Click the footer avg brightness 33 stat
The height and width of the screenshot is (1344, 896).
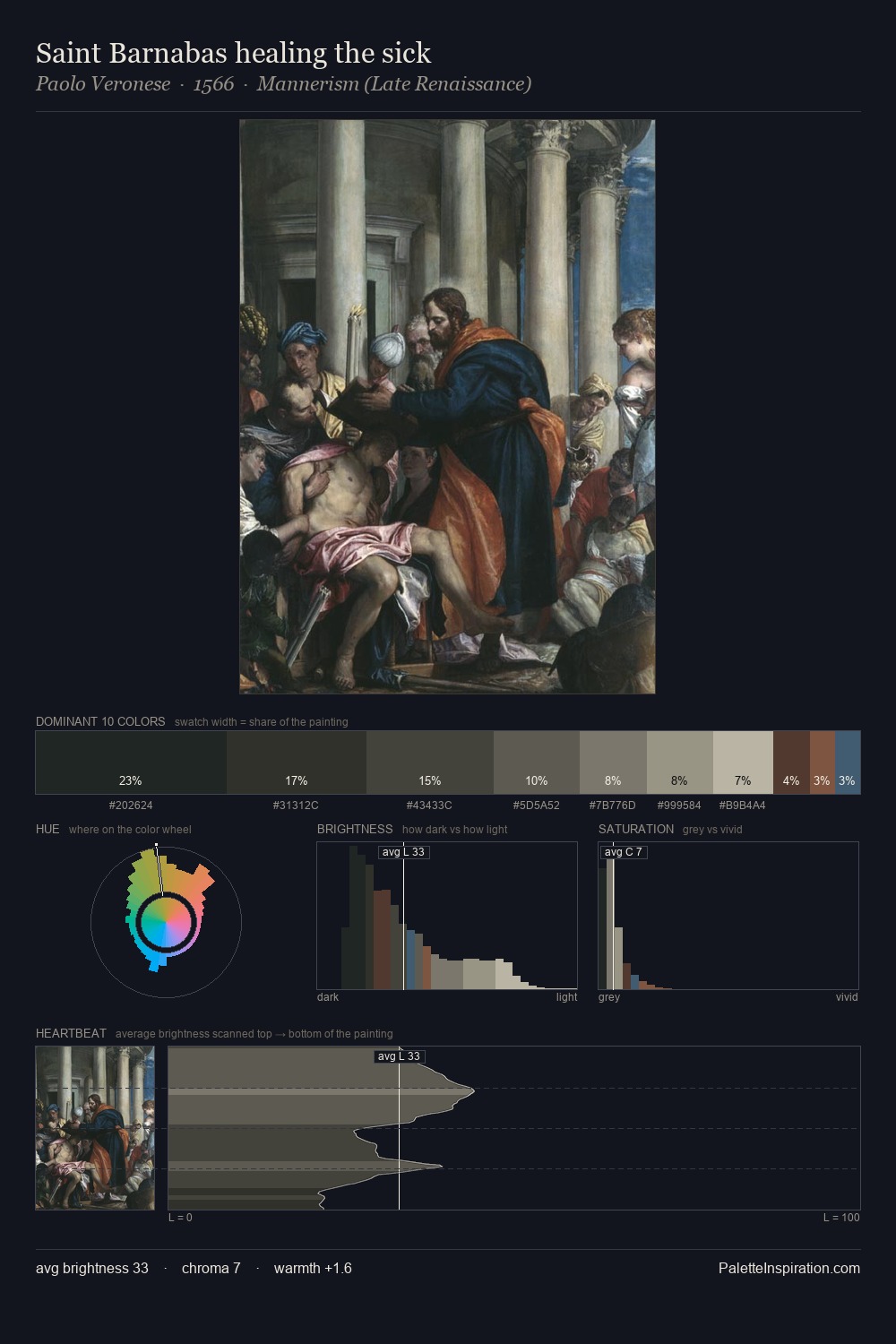[92, 1268]
